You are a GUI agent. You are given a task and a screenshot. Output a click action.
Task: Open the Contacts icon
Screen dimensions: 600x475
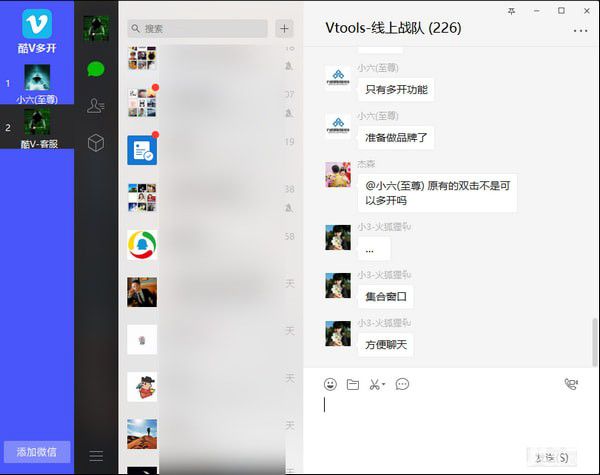(x=96, y=106)
